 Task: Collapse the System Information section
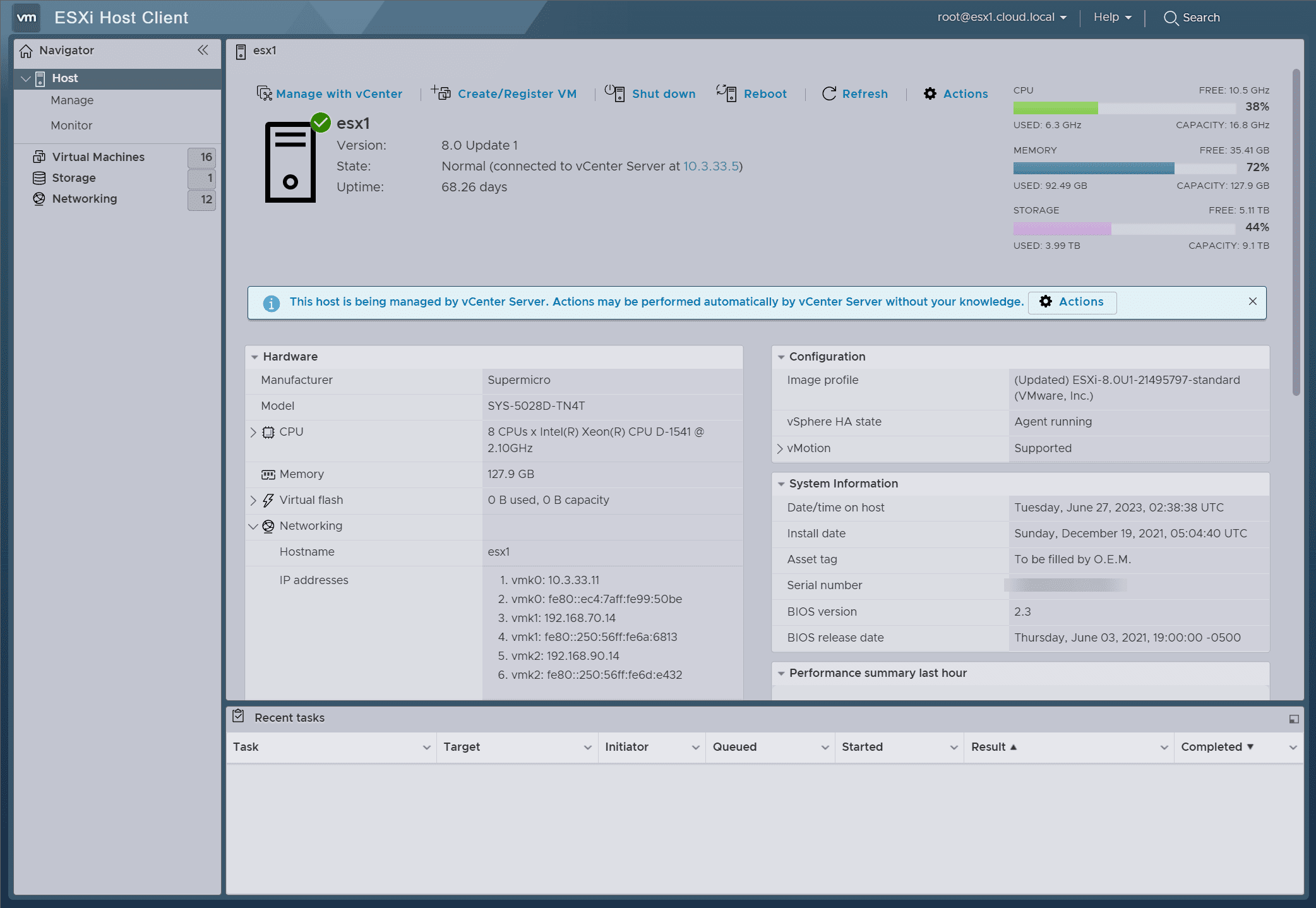(x=781, y=484)
